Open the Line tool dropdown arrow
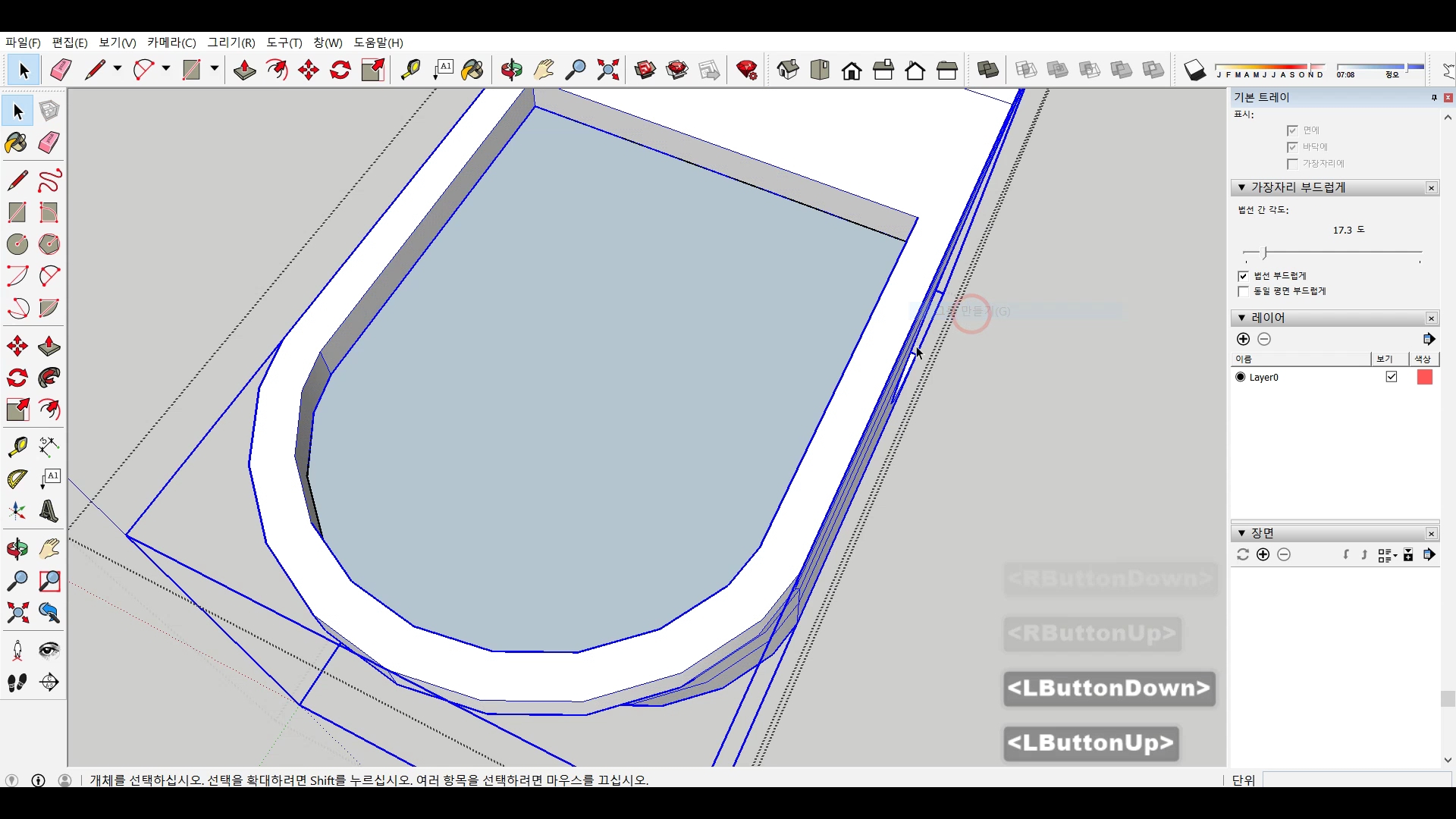Image resolution: width=1456 pixels, height=819 pixels. coord(118,69)
